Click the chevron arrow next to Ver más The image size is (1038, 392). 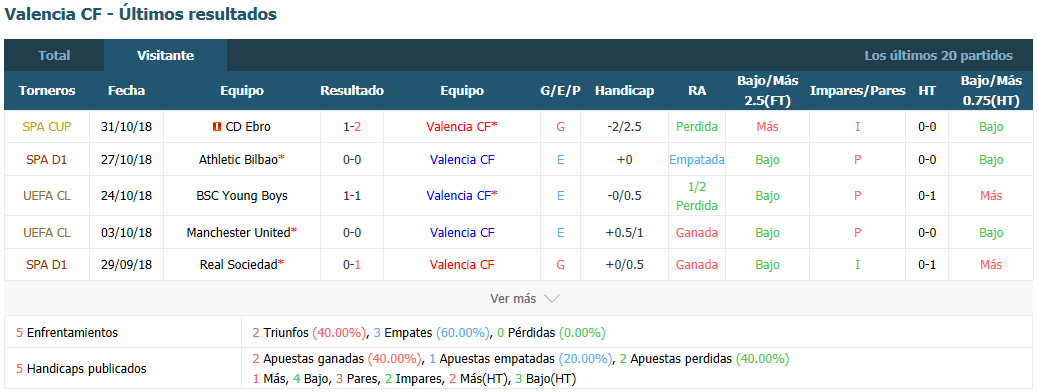pos(551,299)
